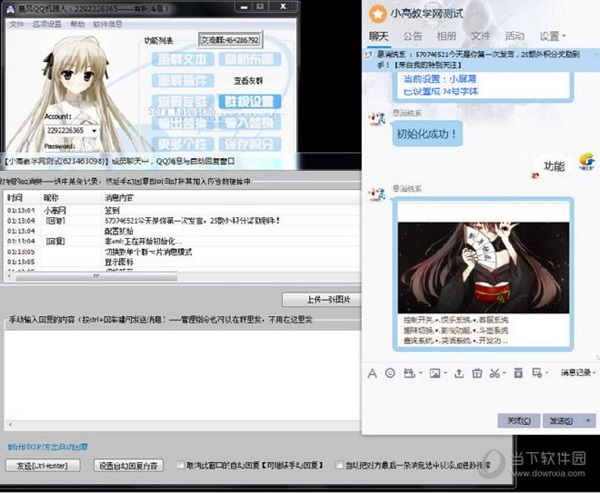The image size is (600, 493).
Task: Click the 初始化成功！ message bubble
Action: click(427, 134)
